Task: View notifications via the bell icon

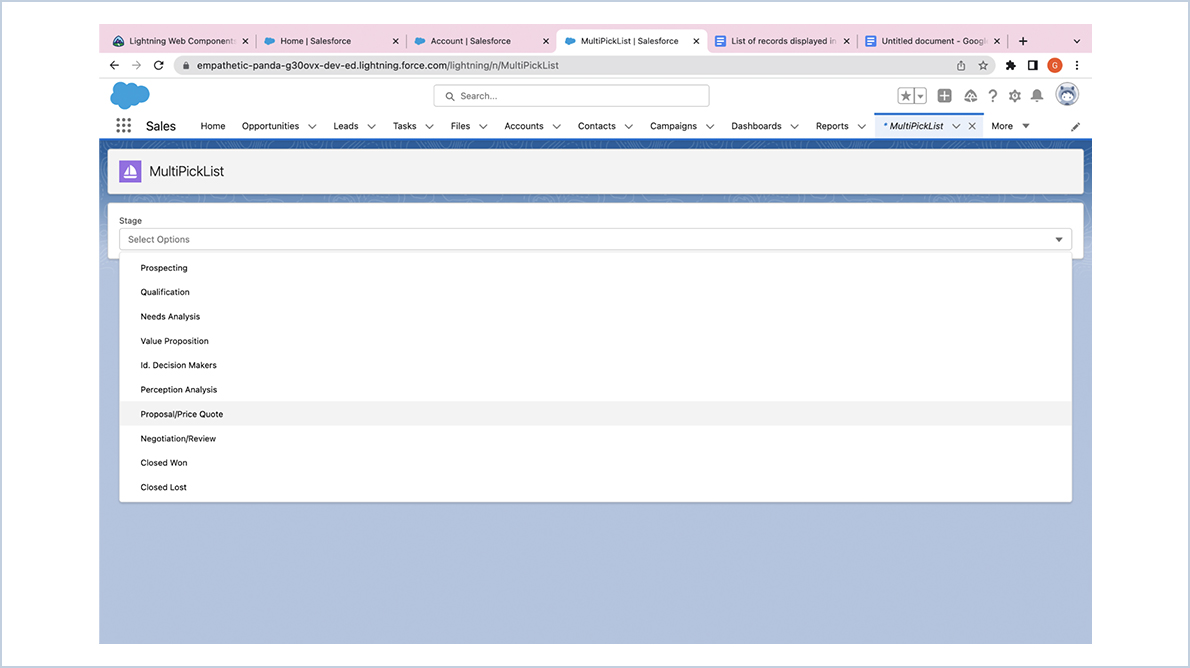Action: [1037, 95]
